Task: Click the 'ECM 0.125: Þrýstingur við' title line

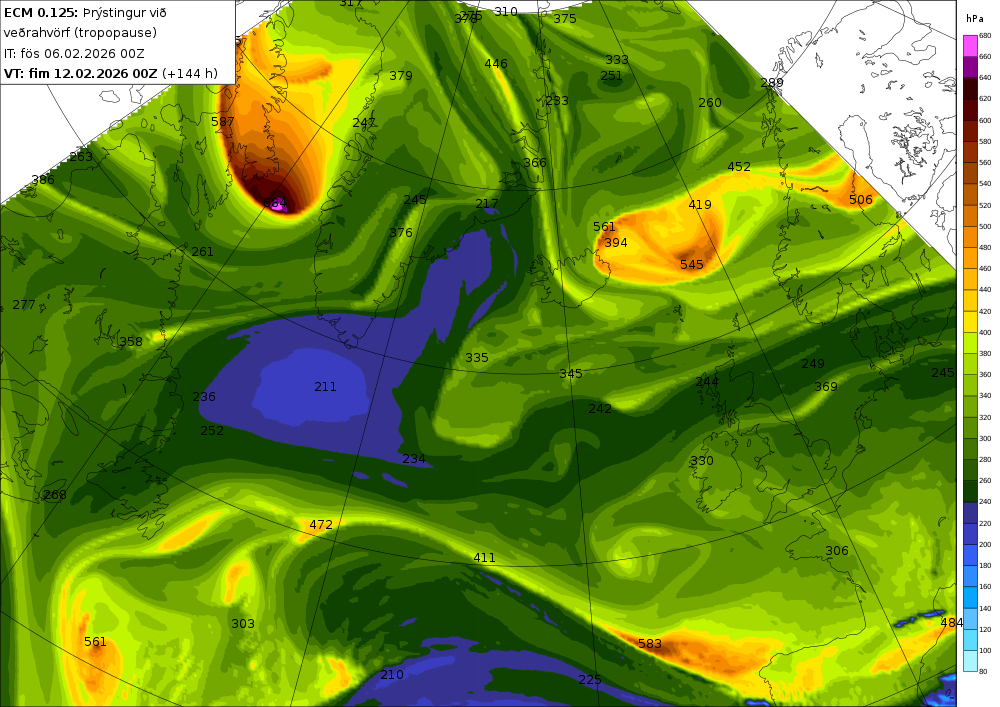Action: tap(85, 13)
